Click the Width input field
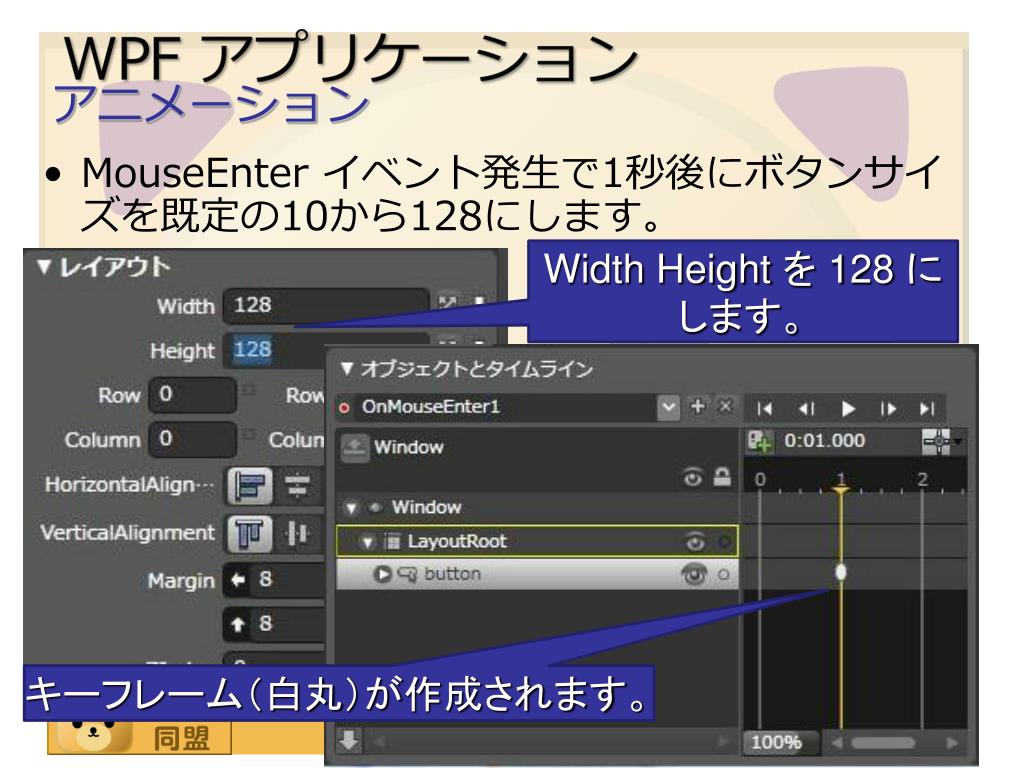The width and height of the screenshot is (1024, 768). [x=327, y=306]
